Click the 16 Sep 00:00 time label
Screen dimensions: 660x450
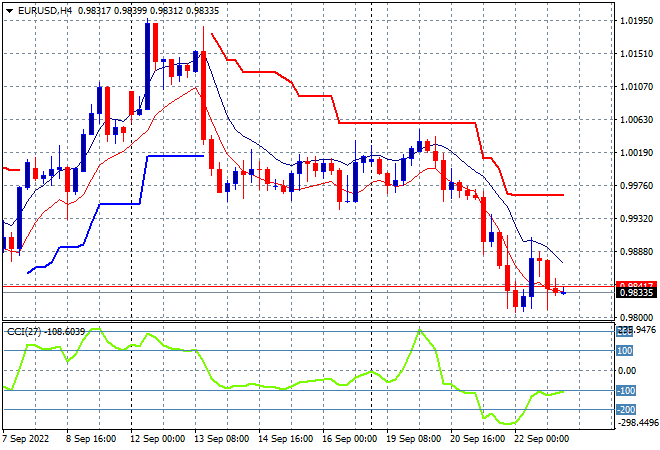pyautogui.click(x=349, y=439)
